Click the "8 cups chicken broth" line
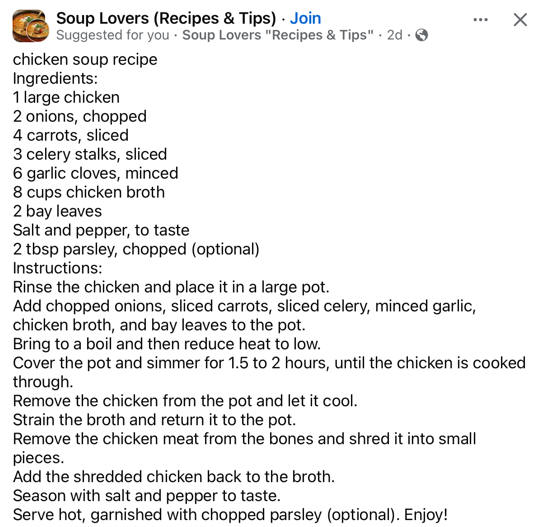This screenshot has width=542, height=527. pyautogui.click(x=89, y=192)
